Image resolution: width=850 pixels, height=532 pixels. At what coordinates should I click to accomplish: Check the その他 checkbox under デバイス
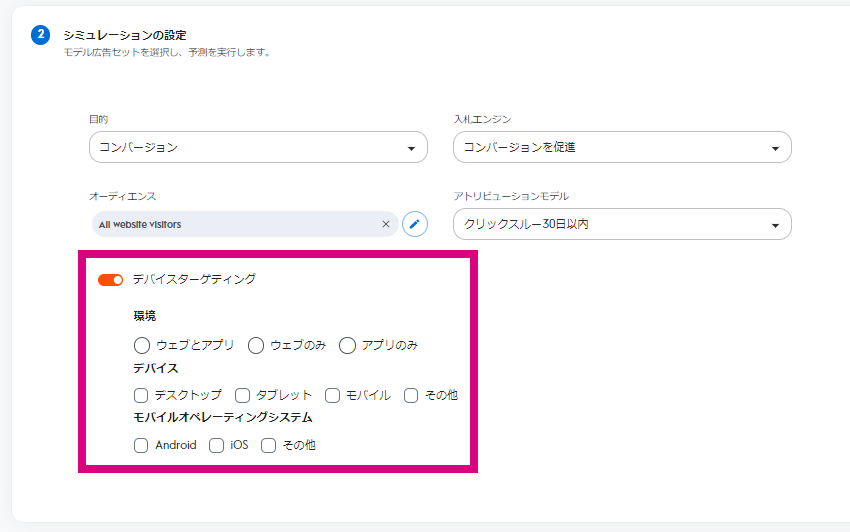411,395
